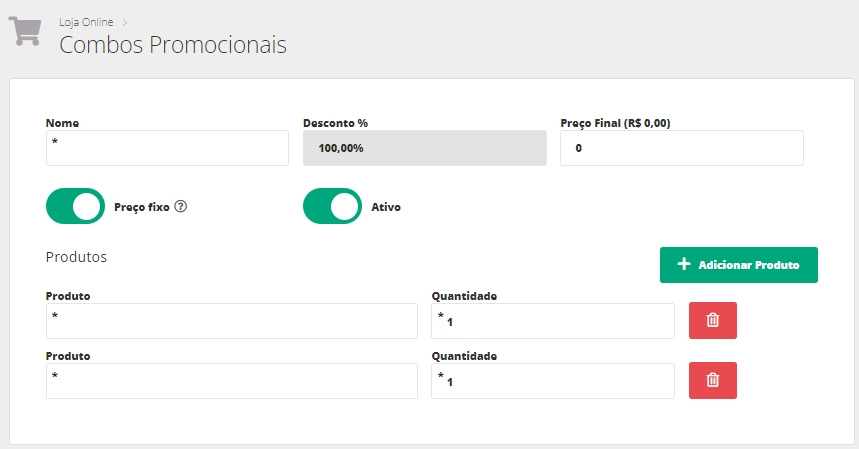Screen dimensions: 859x449
Task: Click the shopping cart icon
Action: tap(25, 30)
